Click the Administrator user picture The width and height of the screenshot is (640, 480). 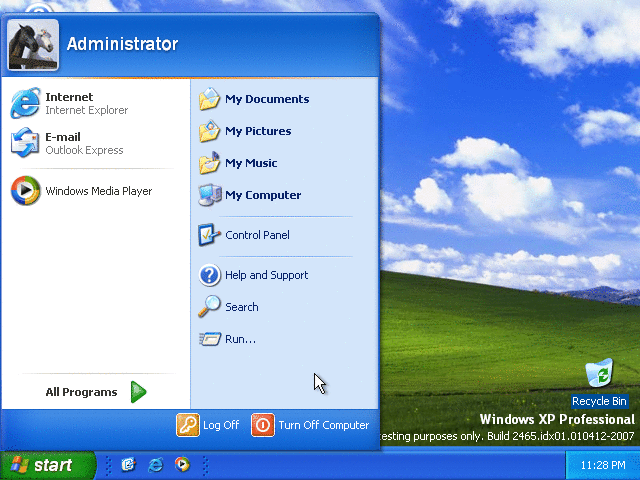[33, 44]
